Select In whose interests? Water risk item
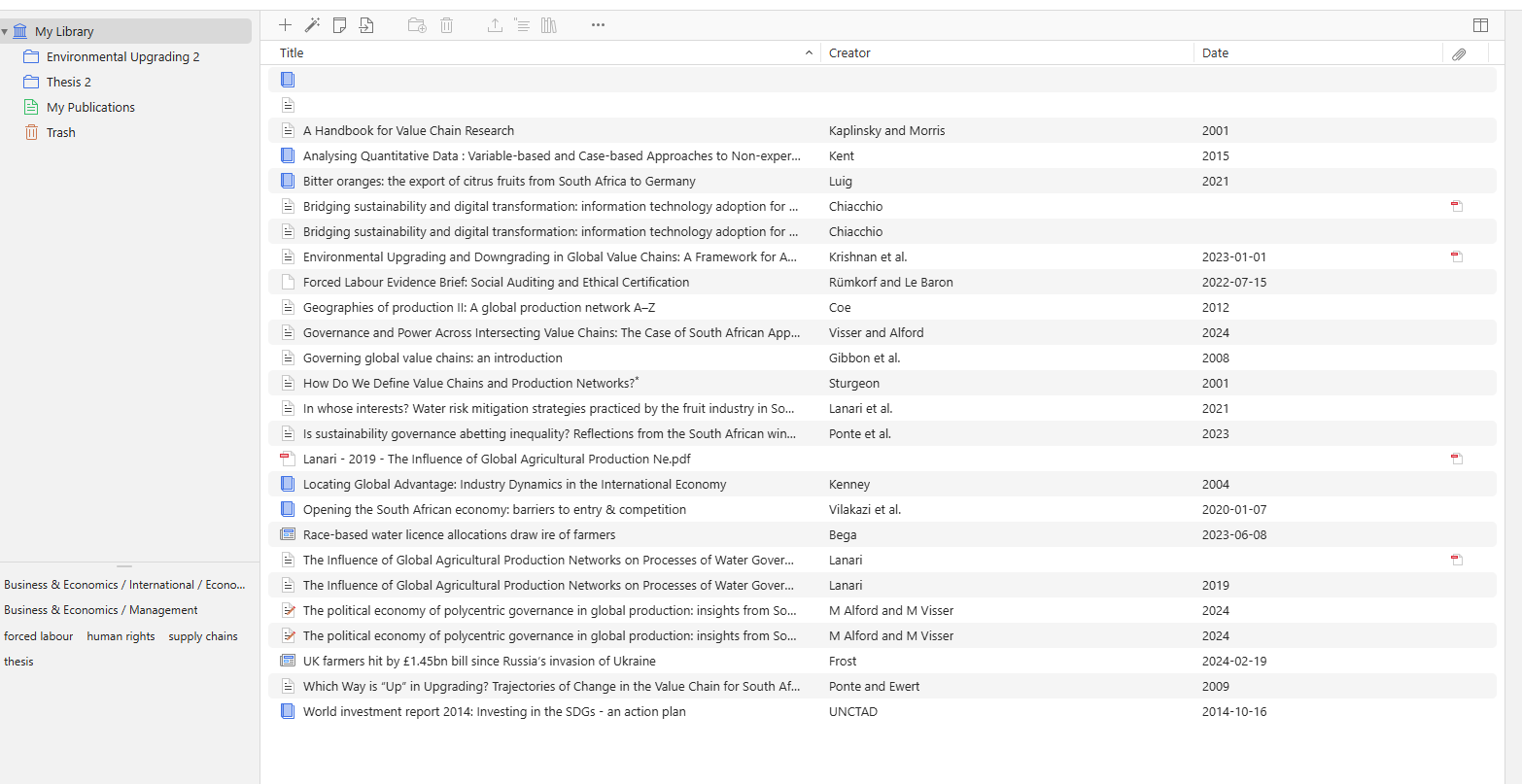The image size is (1522, 784). 549,408
